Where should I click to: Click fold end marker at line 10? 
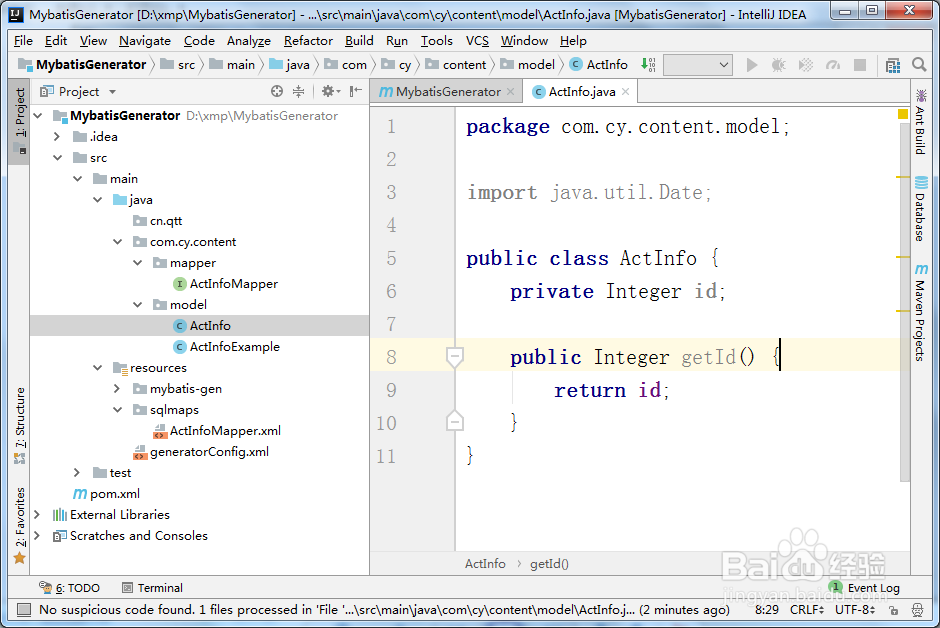[454, 422]
